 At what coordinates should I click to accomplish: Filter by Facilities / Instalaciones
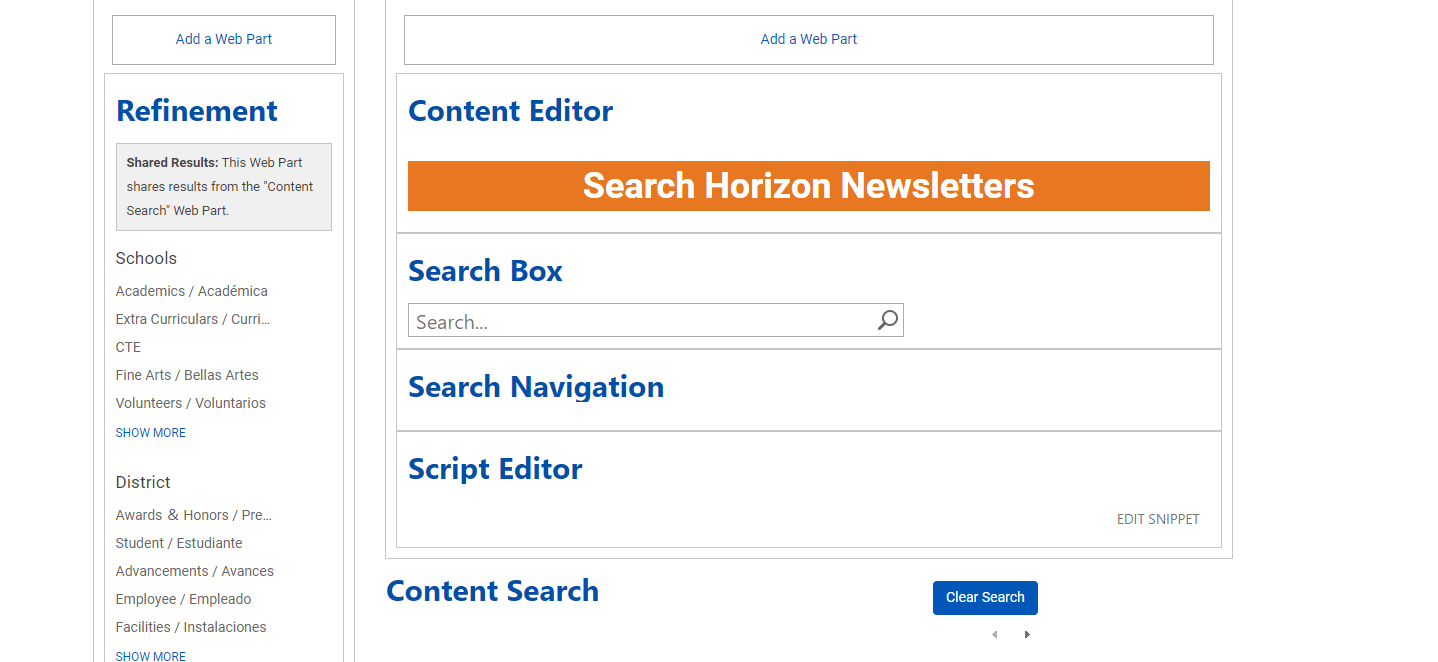(191, 627)
